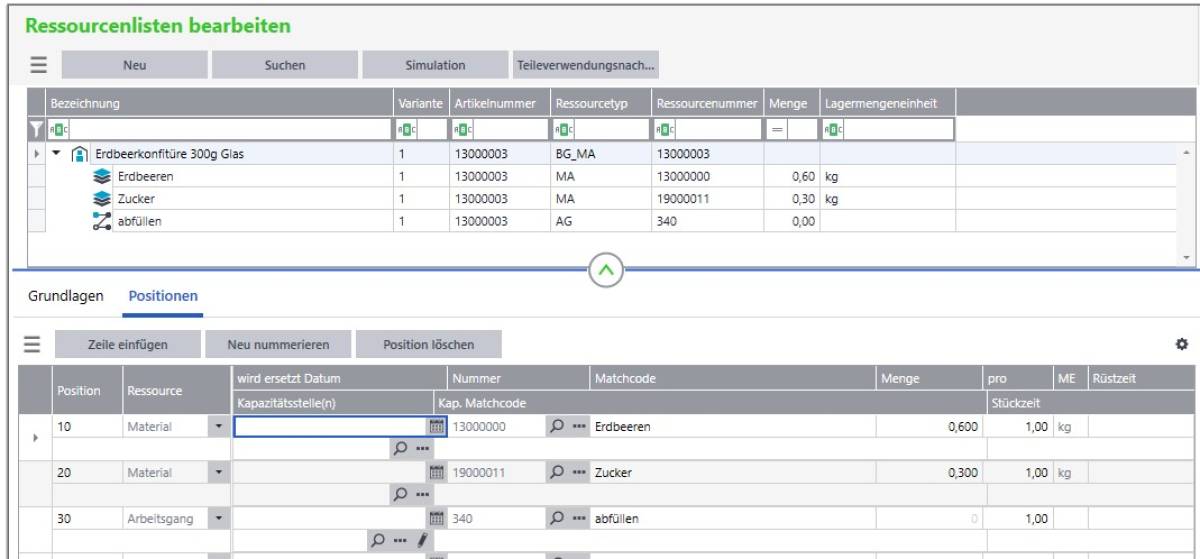Click the layers icon next to Zucker
Screen dimensions: 1200x559
(101, 197)
